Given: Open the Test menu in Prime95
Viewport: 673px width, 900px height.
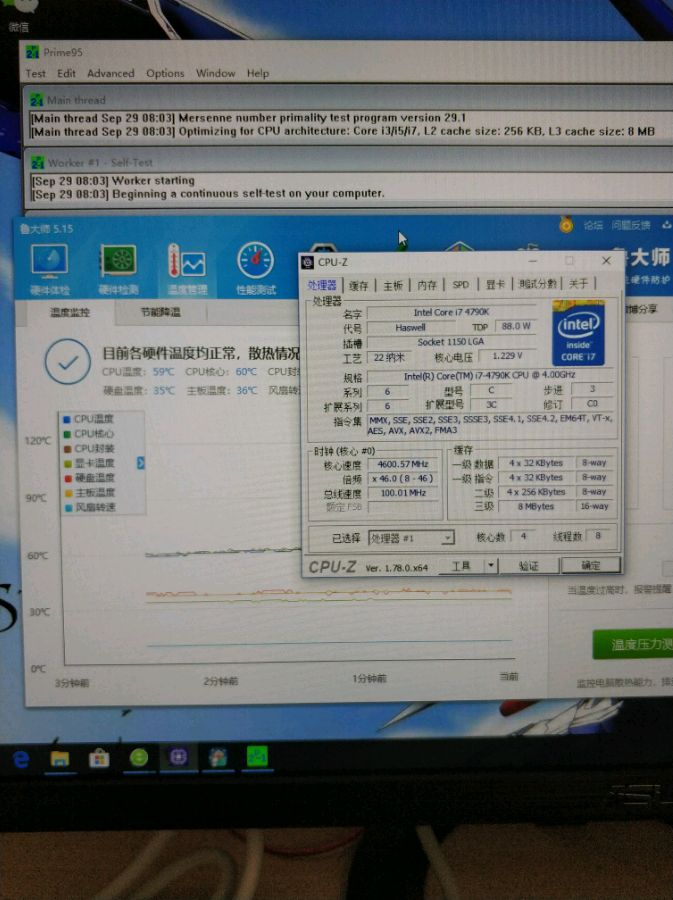Looking at the screenshot, I should point(35,73).
